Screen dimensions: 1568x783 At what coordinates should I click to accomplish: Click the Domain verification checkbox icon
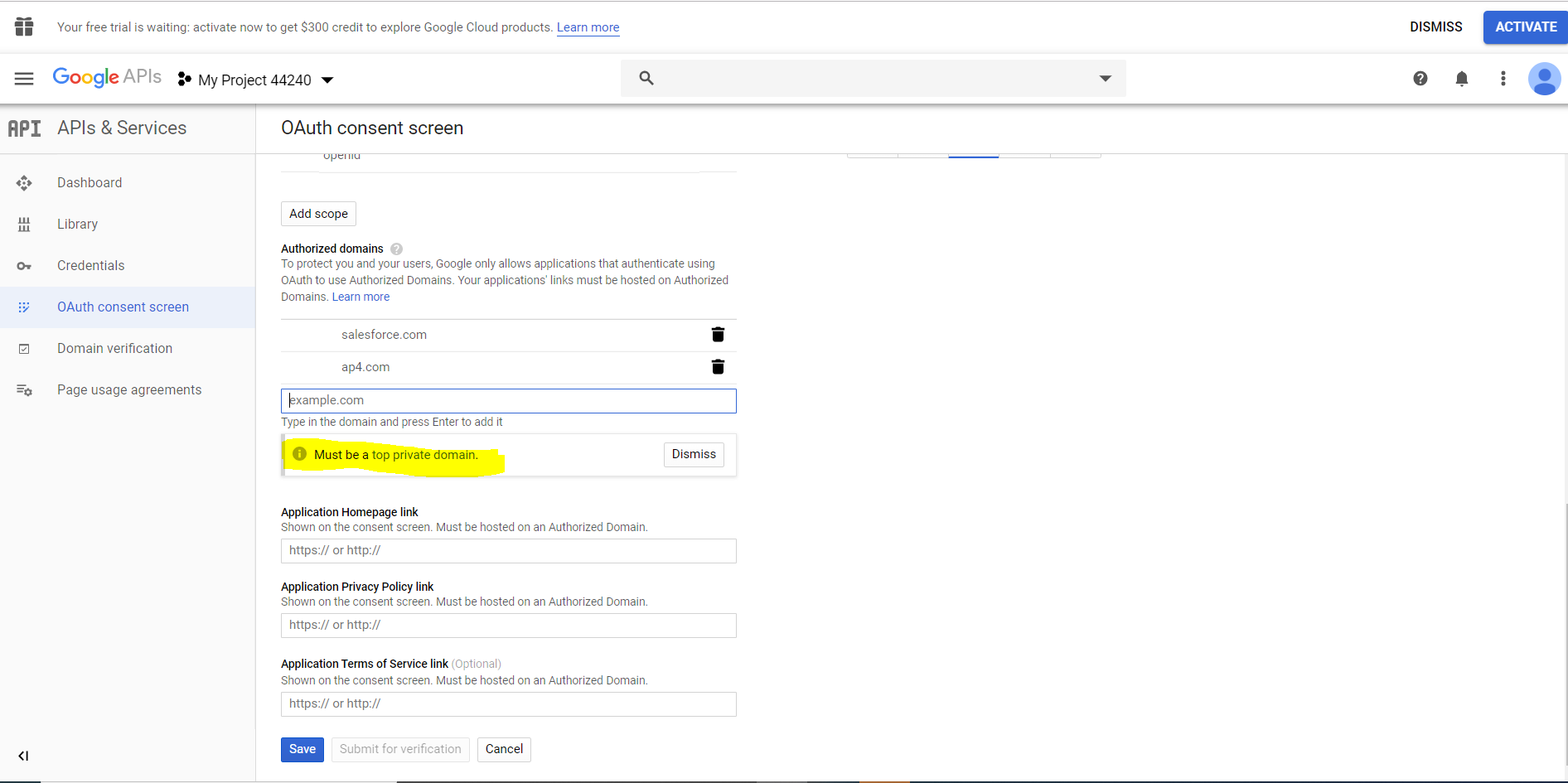[x=24, y=349]
